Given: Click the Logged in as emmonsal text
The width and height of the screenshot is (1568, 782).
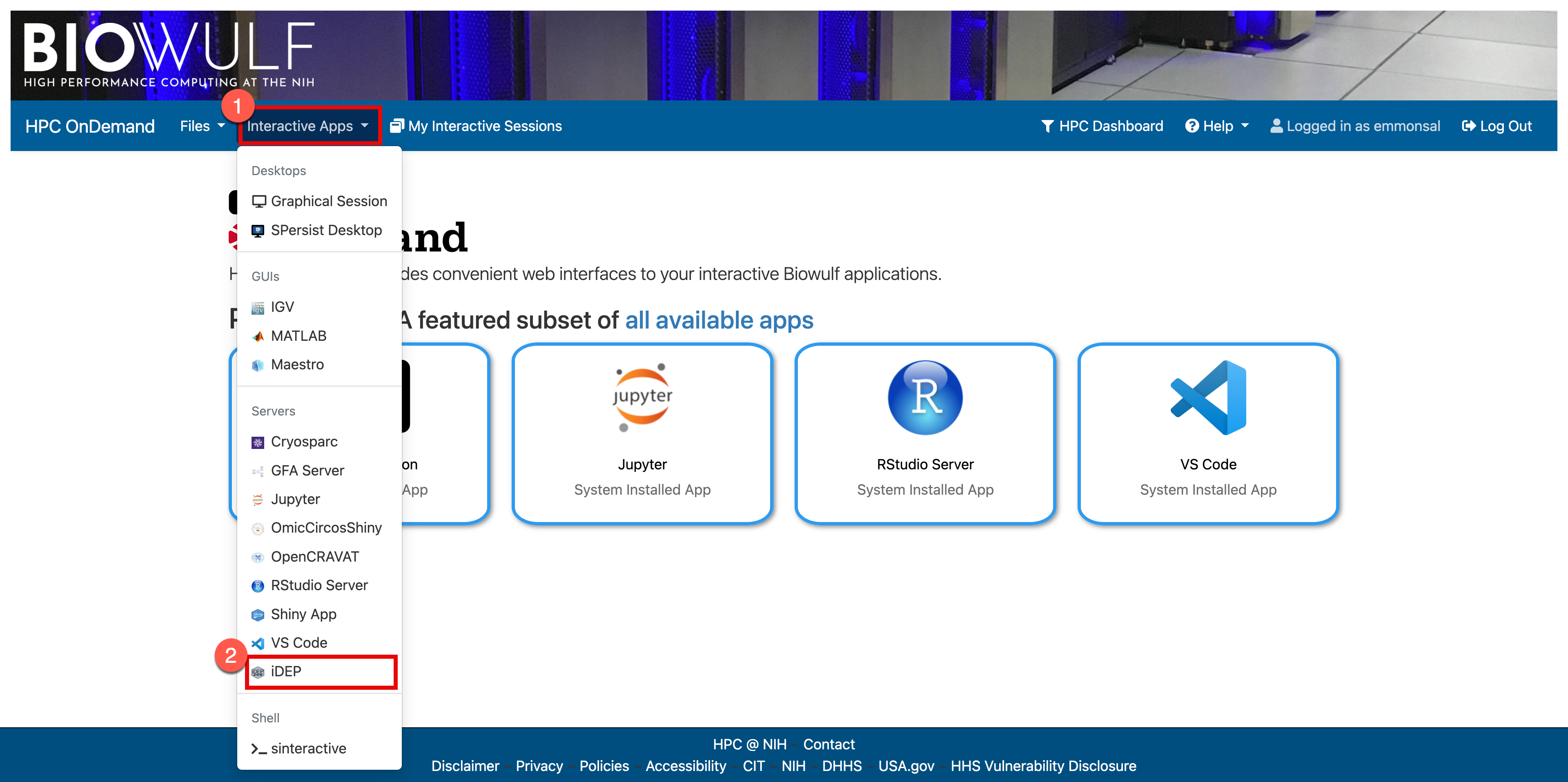Looking at the screenshot, I should 1363,126.
